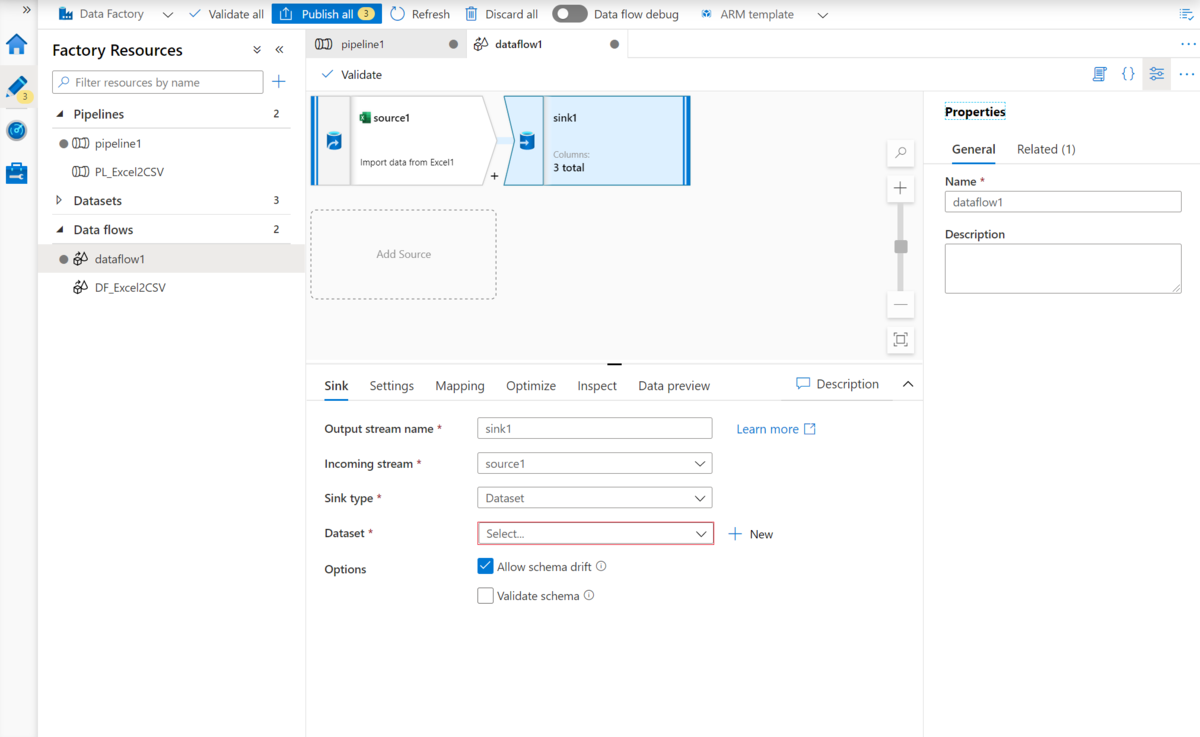Click New dataset button
The image size is (1200, 737).
click(x=751, y=534)
